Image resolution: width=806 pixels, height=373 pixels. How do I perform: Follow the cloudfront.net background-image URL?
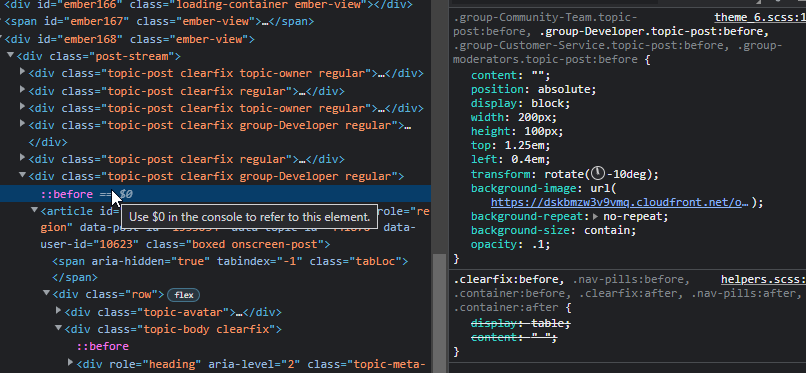click(619, 202)
